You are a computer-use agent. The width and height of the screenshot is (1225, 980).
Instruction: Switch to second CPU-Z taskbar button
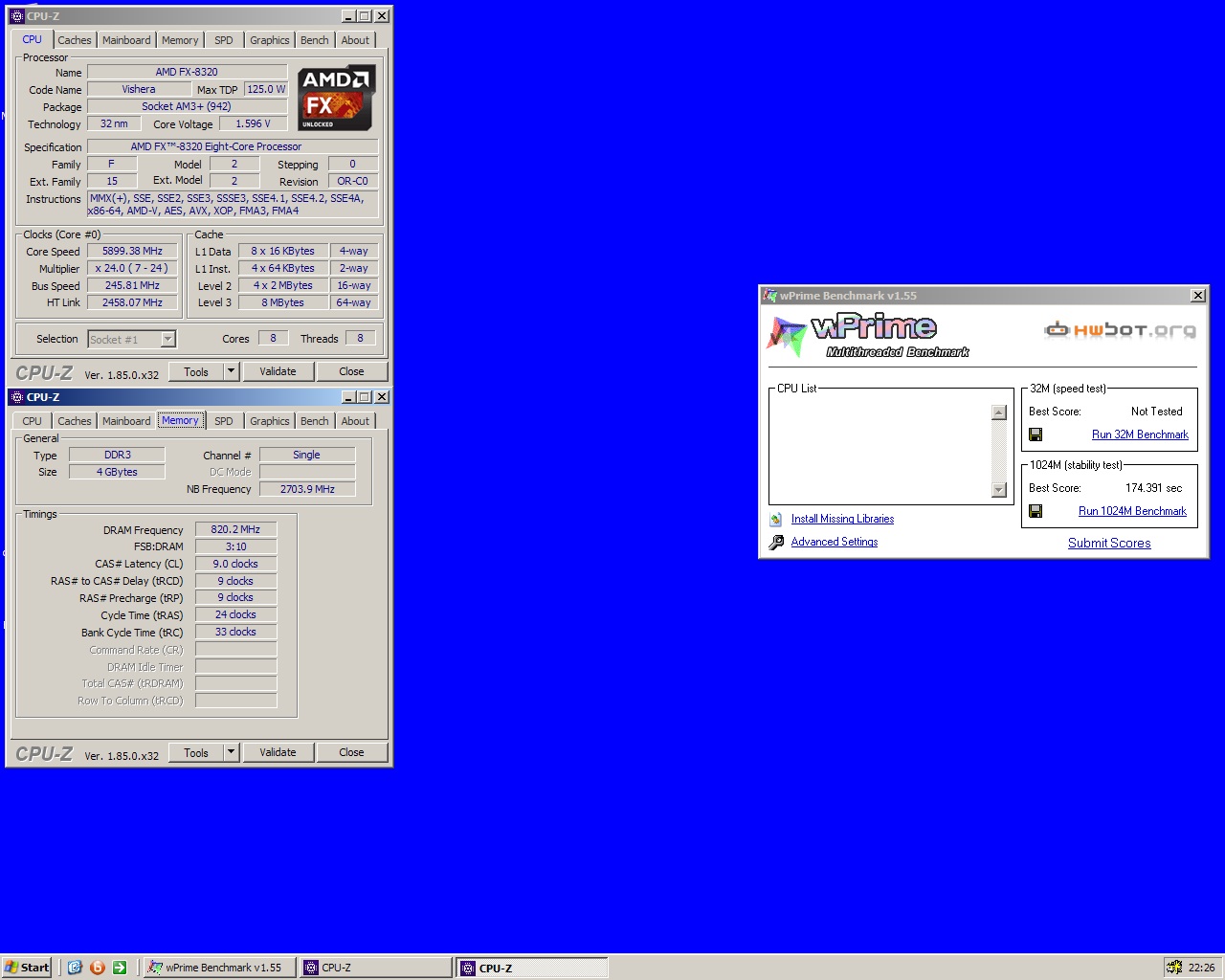pyautogui.click(x=532, y=968)
